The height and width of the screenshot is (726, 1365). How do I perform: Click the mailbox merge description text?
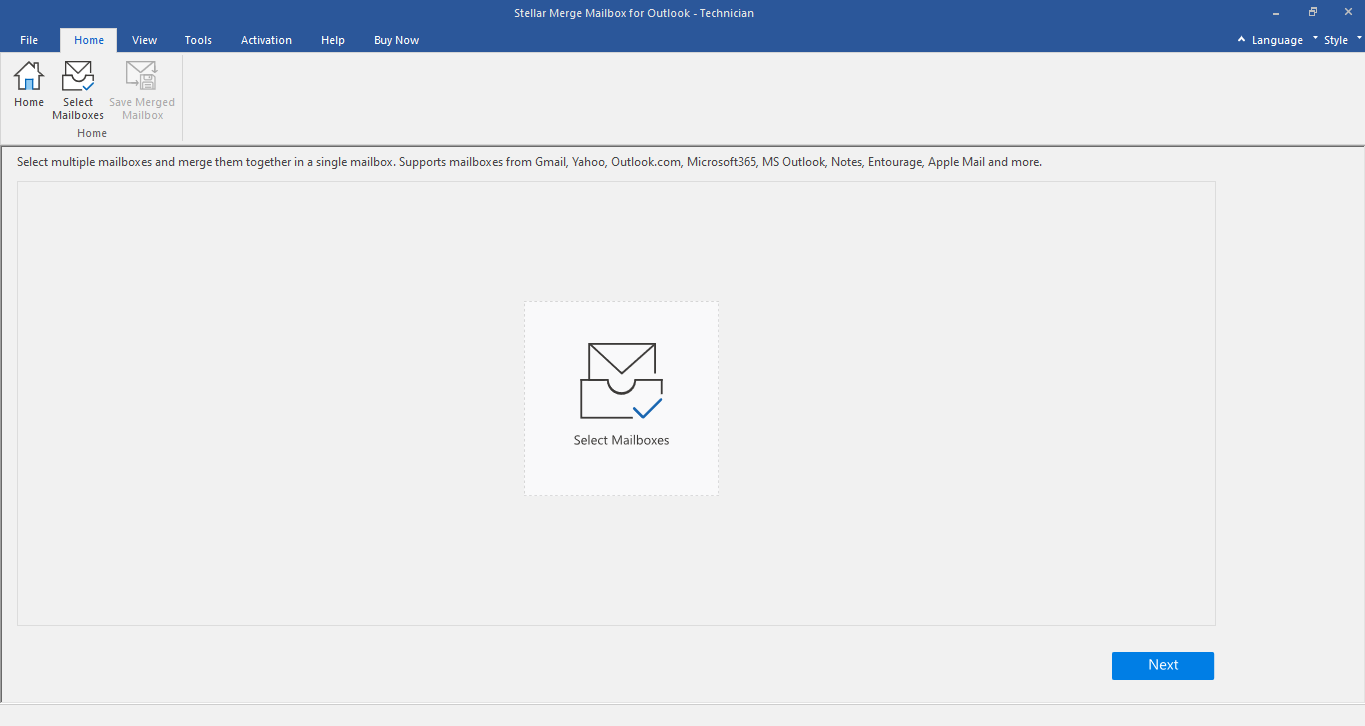529,162
